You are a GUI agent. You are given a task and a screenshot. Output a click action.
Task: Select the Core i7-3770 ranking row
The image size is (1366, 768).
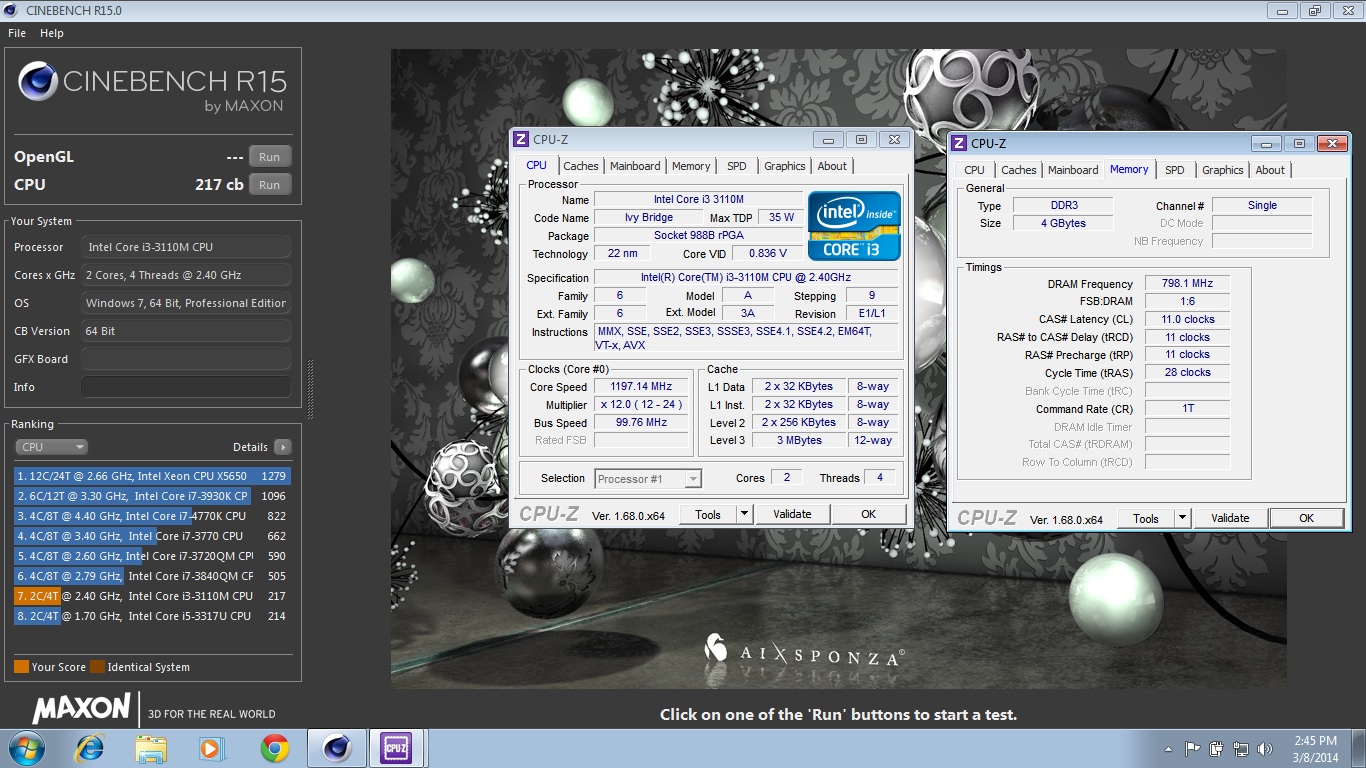pos(151,536)
